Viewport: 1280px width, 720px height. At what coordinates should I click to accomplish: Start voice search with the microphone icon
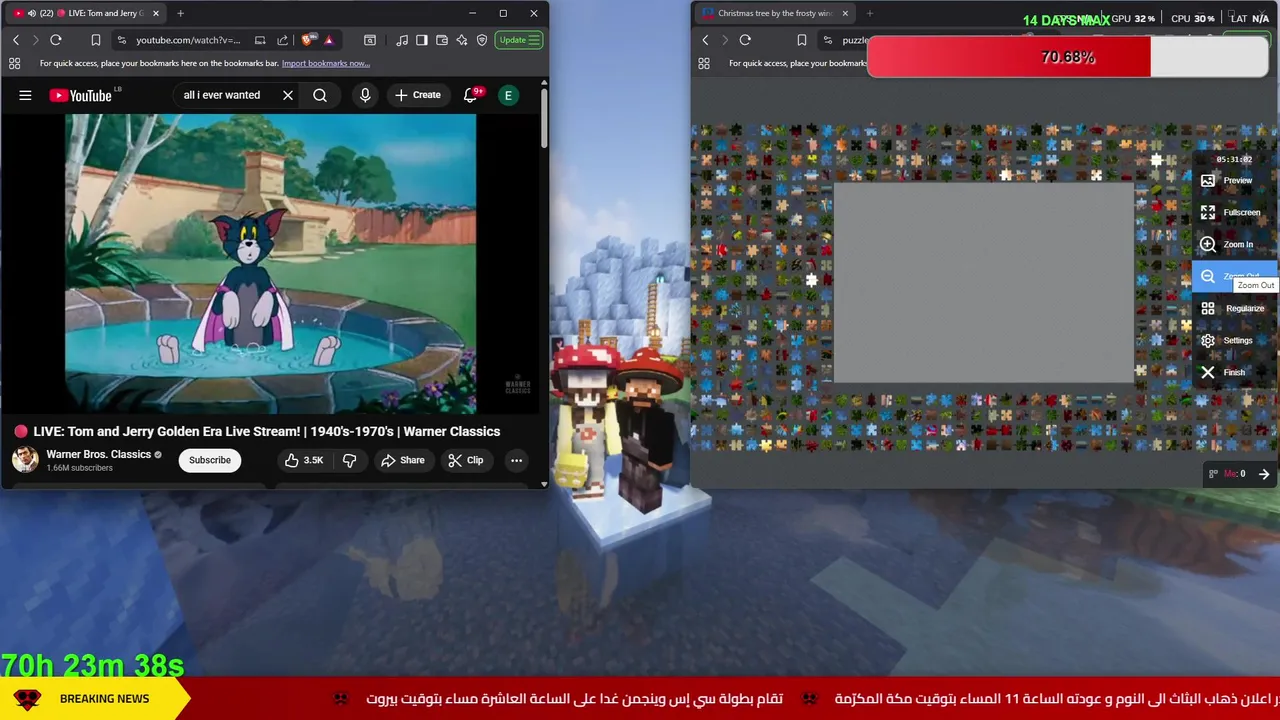[x=365, y=95]
